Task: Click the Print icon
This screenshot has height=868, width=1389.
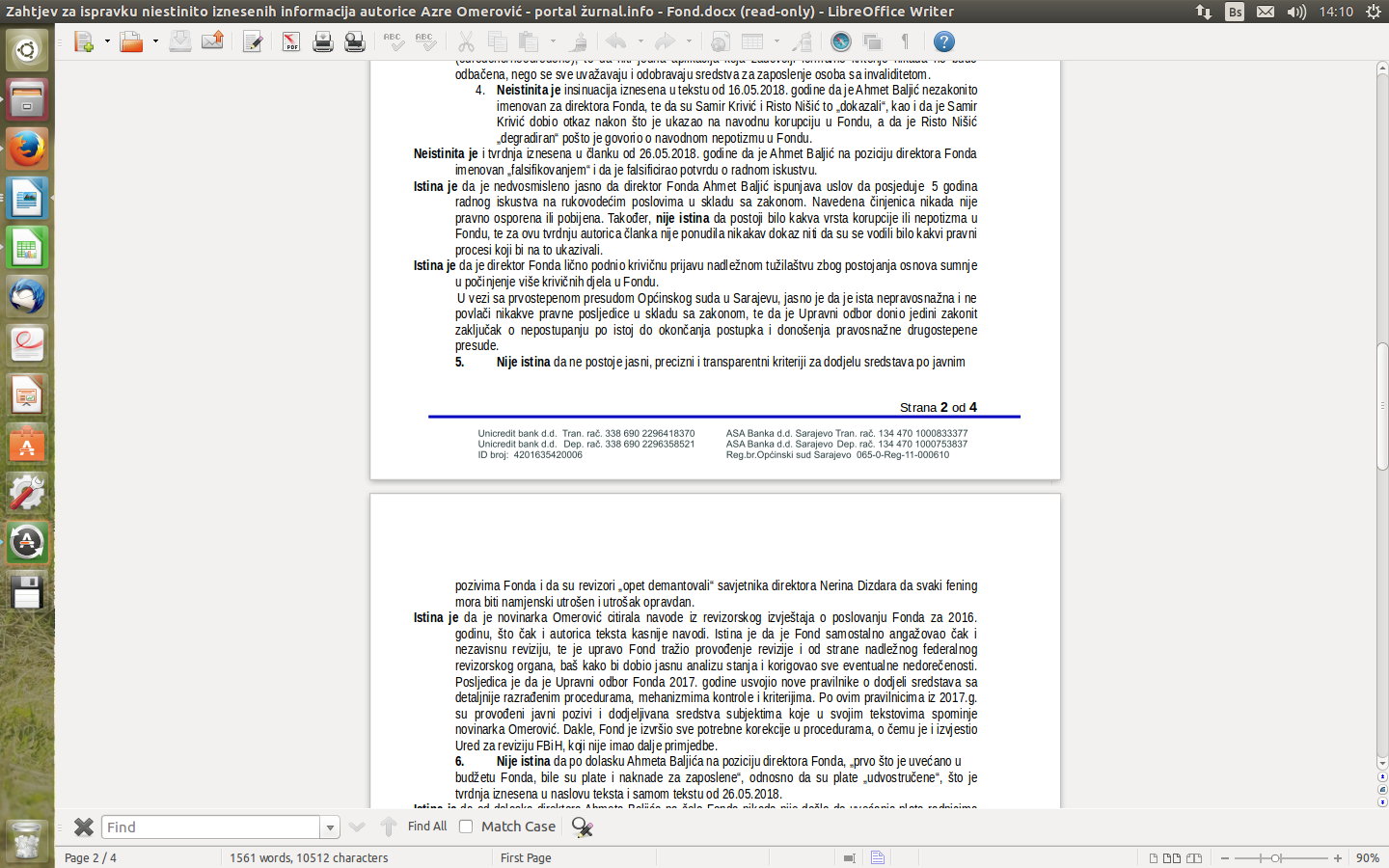Action: 323,41
